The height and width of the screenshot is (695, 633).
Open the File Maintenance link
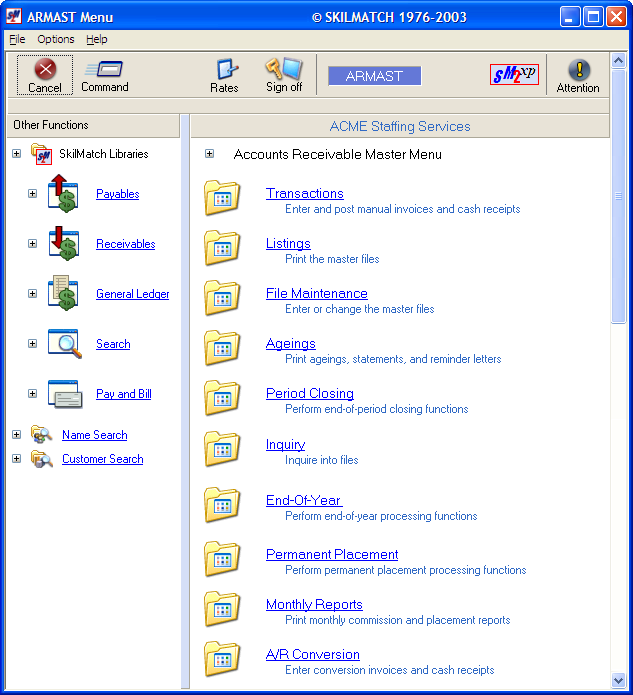pos(316,293)
